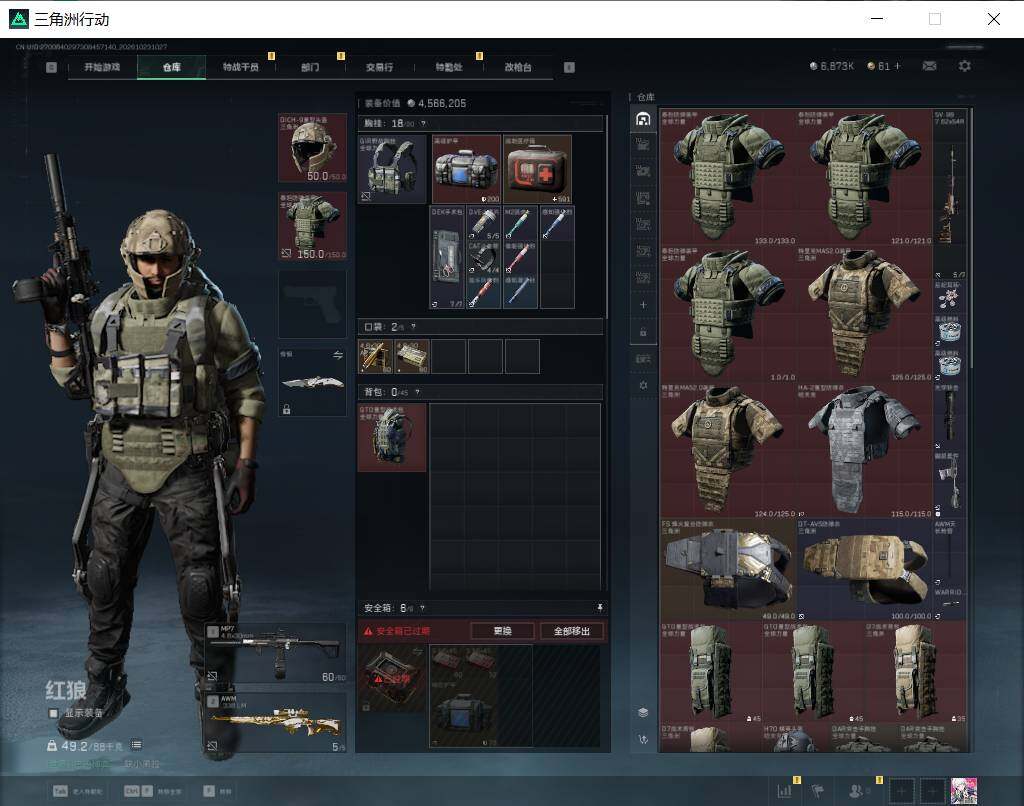Click the 全部移出 button
Image resolution: width=1024 pixels, height=806 pixels.
point(571,631)
